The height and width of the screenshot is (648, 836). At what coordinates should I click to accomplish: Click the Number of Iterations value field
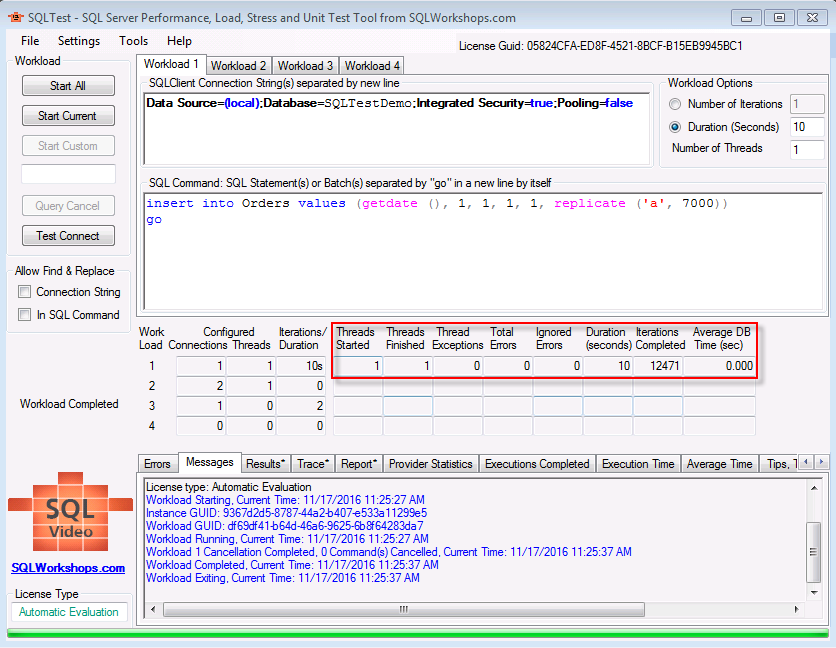pos(807,104)
